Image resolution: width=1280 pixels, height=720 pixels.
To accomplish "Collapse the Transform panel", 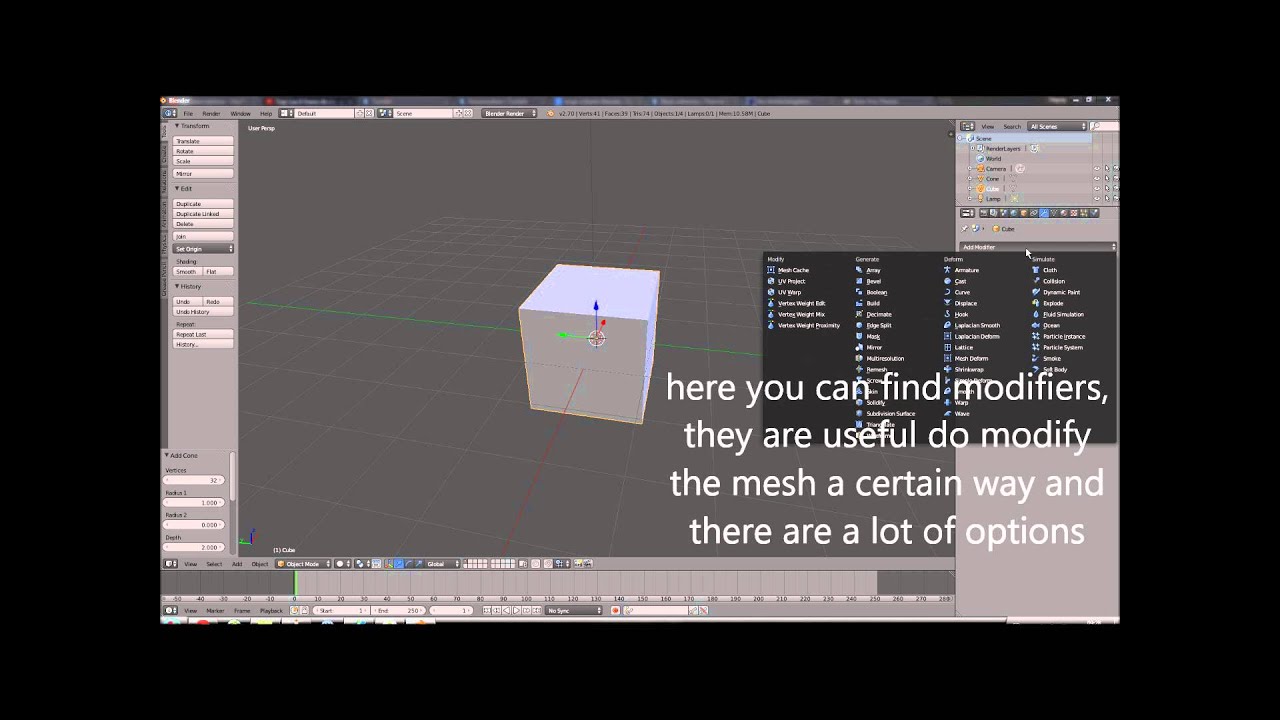I will [x=178, y=126].
